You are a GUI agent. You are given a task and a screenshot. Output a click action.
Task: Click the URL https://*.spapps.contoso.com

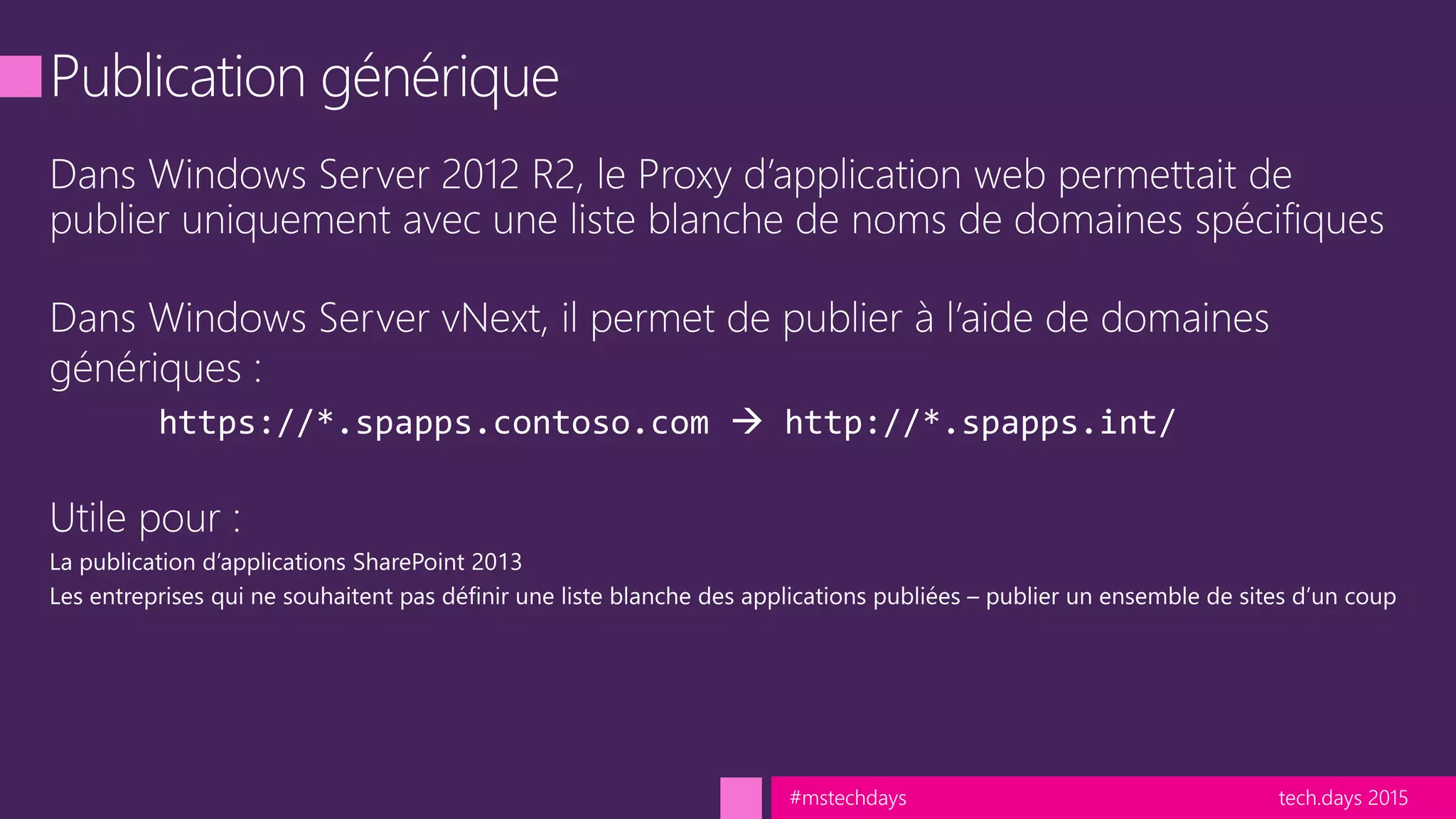click(434, 422)
